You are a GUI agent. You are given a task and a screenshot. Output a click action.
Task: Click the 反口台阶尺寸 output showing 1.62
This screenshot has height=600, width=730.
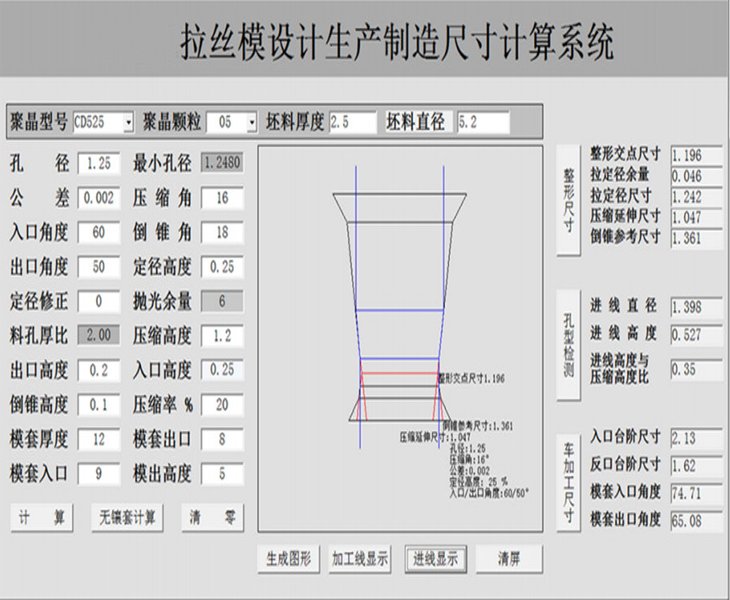pos(696,465)
